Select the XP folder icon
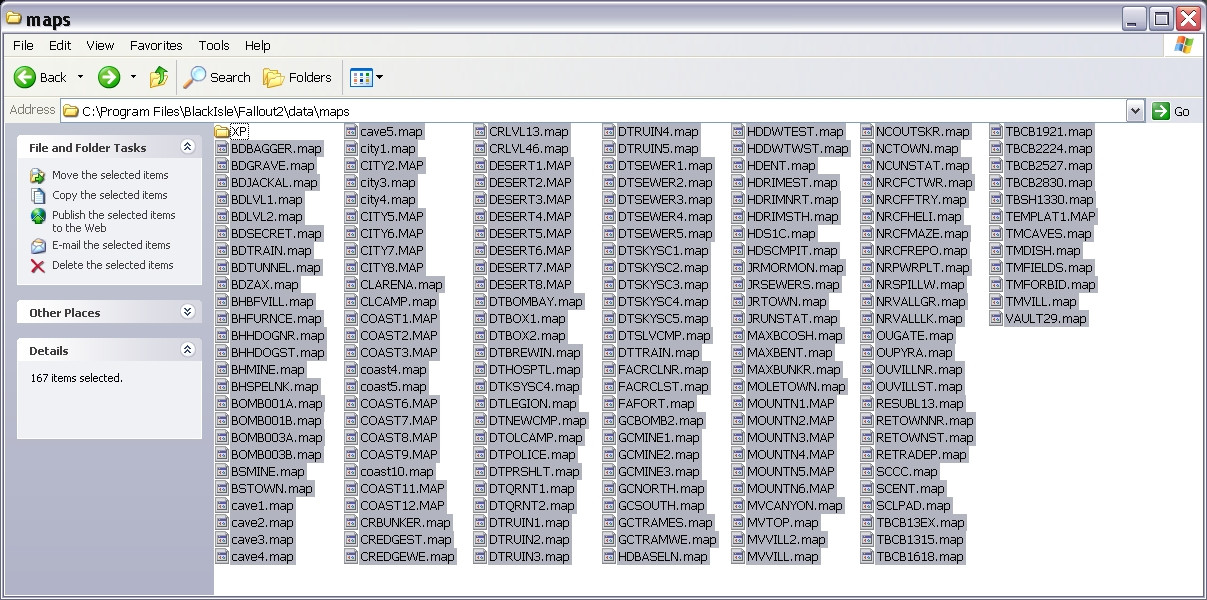Image resolution: width=1207 pixels, height=600 pixels. tap(222, 132)
